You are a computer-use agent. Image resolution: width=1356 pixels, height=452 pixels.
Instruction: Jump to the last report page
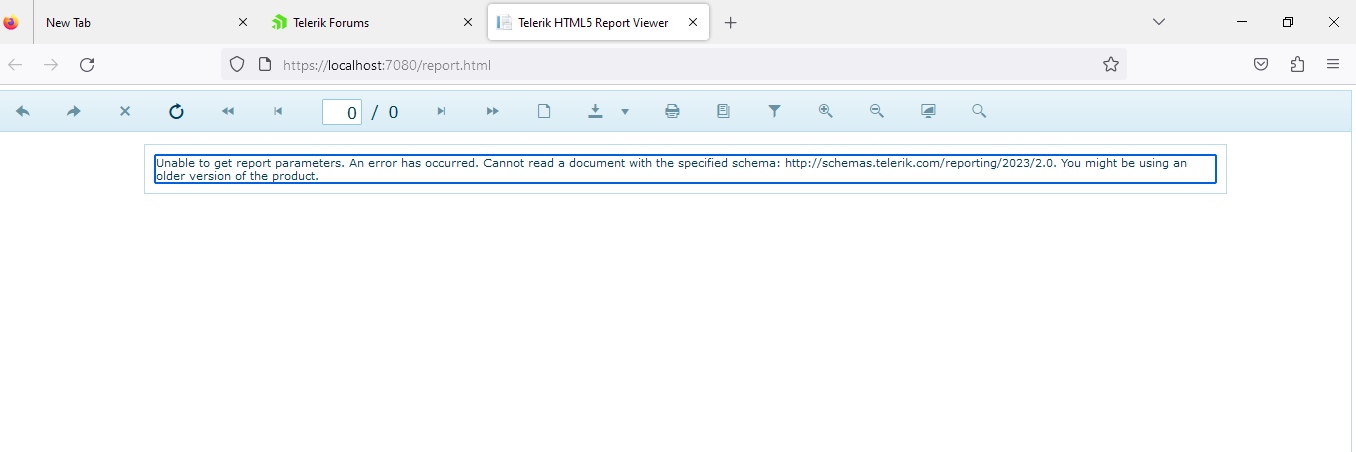[x=492, y=112]
